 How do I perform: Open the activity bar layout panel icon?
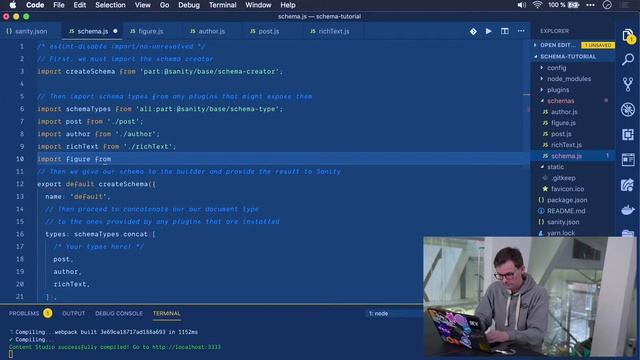tap(628, 160)
